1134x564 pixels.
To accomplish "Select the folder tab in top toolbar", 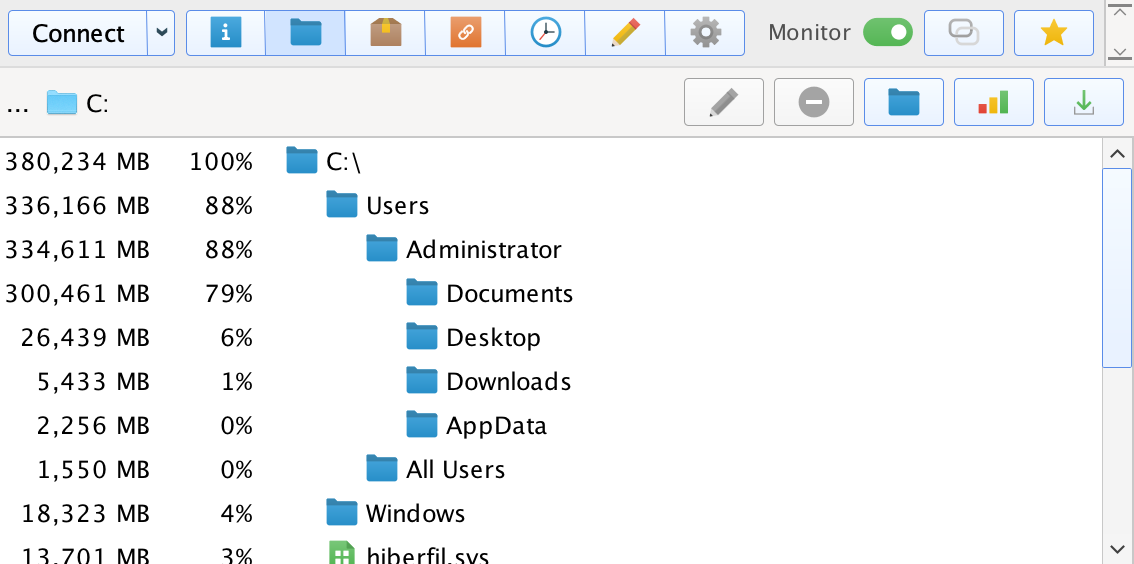I will point(305,33).
